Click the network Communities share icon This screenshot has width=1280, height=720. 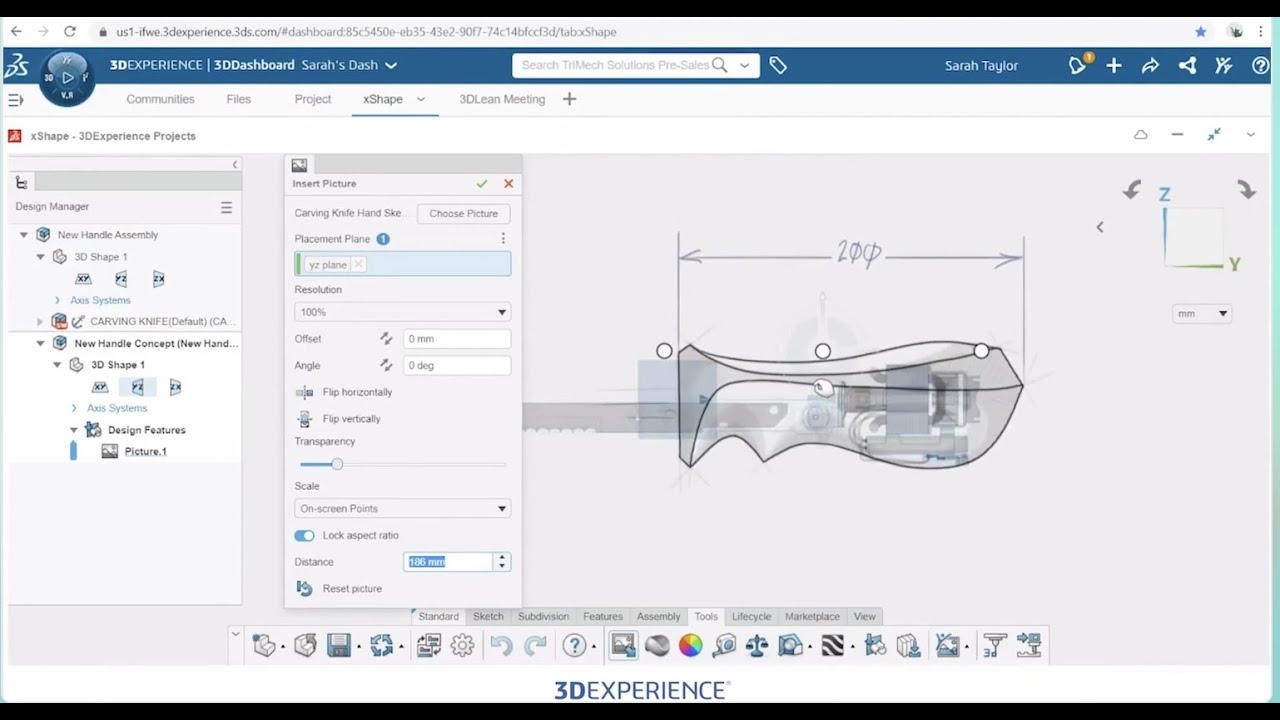(1187, 65)
